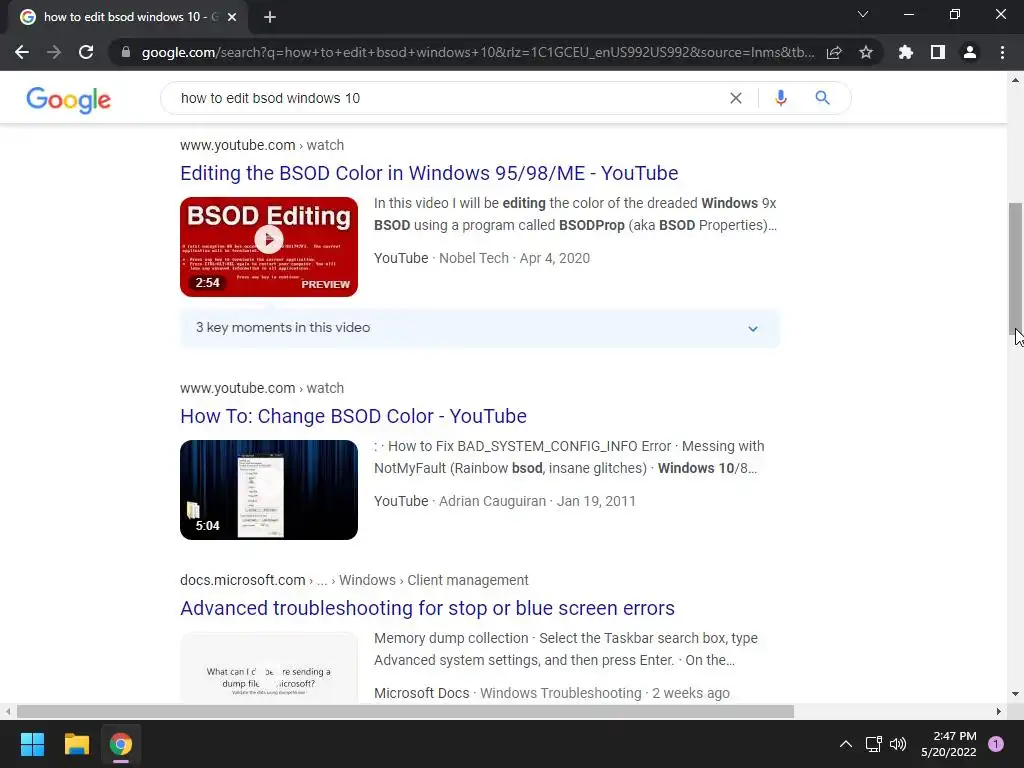1024x768 pixels.
Task: Select the 'how to edit bsod windows 10' tab
Action: click(x=127, y=17)
